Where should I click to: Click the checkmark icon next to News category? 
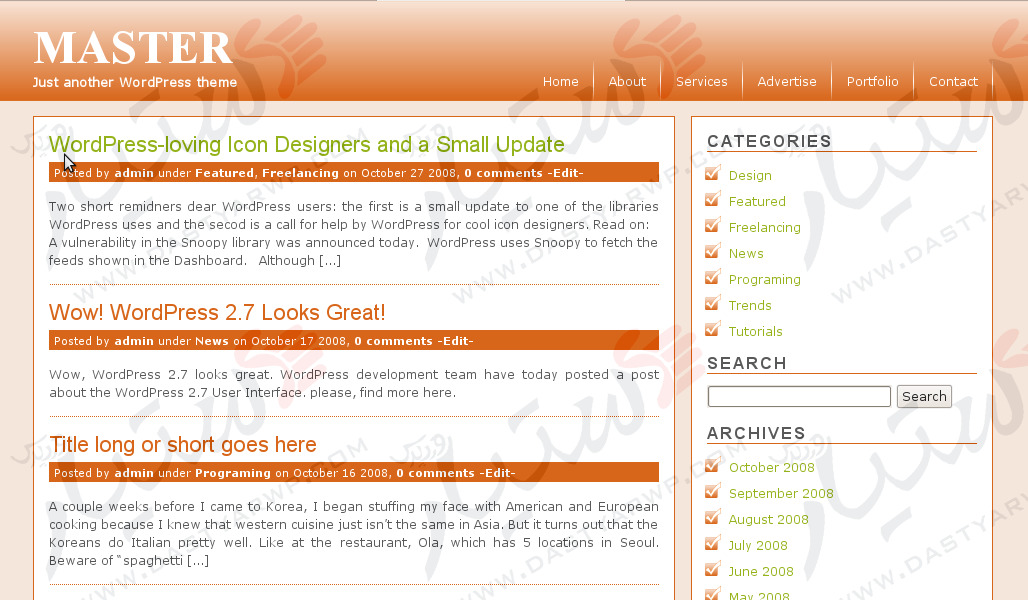(713, 252)
